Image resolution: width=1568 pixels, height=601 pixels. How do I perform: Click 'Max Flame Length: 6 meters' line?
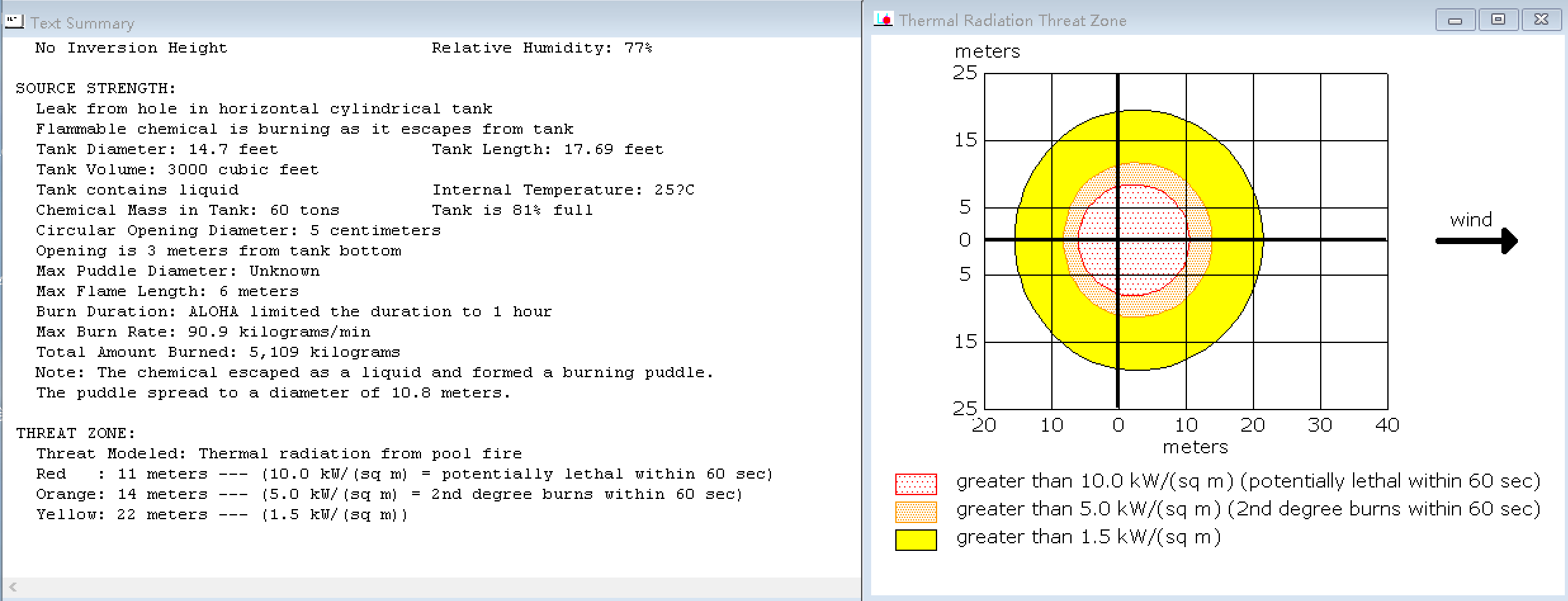click(x=167, y=291)
